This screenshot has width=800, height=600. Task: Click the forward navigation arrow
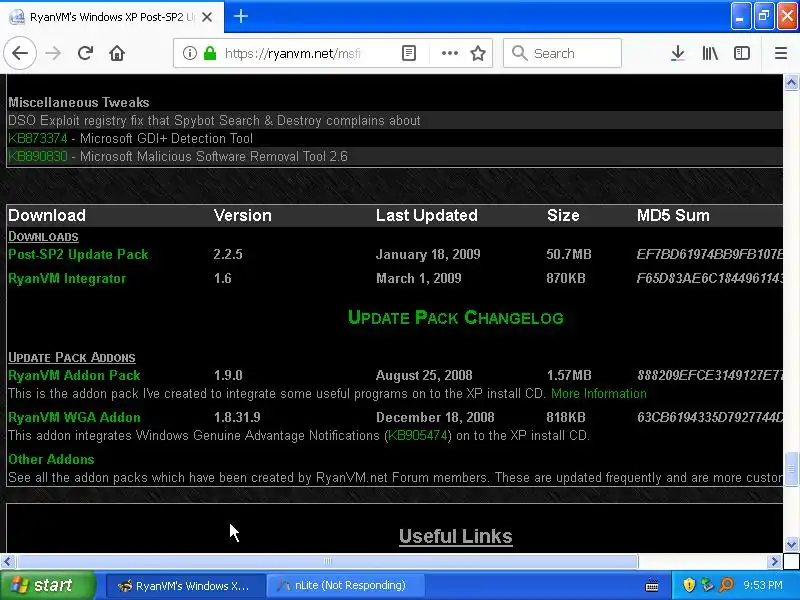pyautogui.click(x=53, y=53)
